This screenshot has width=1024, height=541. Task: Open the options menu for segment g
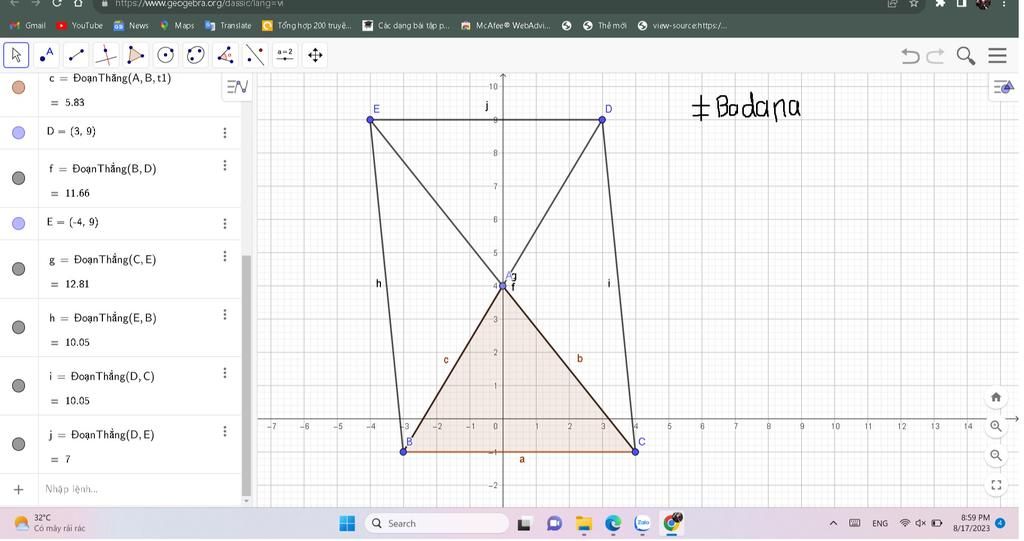(225, 256)
